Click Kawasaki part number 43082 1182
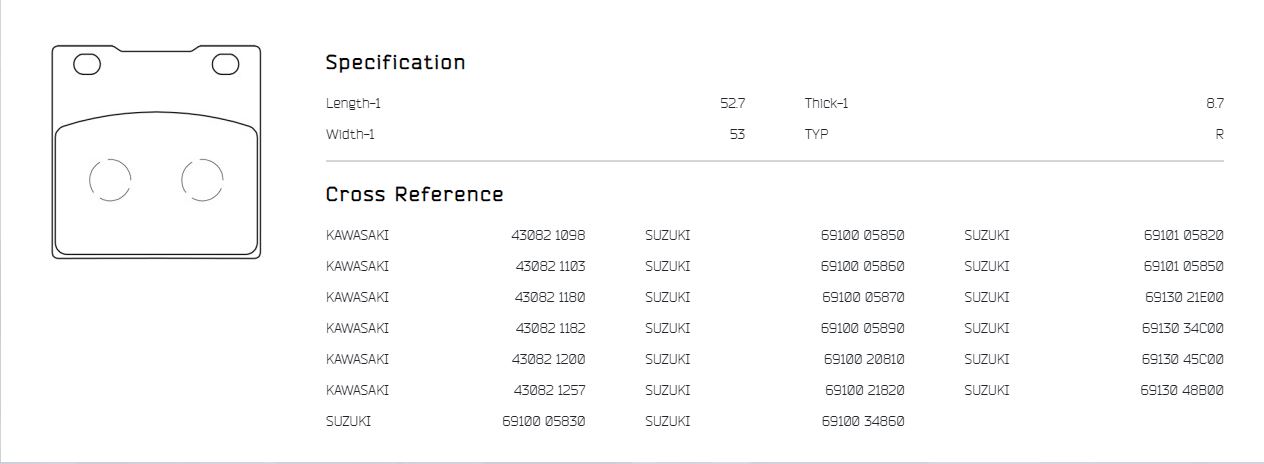Image resolution: width=1264 pixels, height=464 pixels. [x=550, y=329]
